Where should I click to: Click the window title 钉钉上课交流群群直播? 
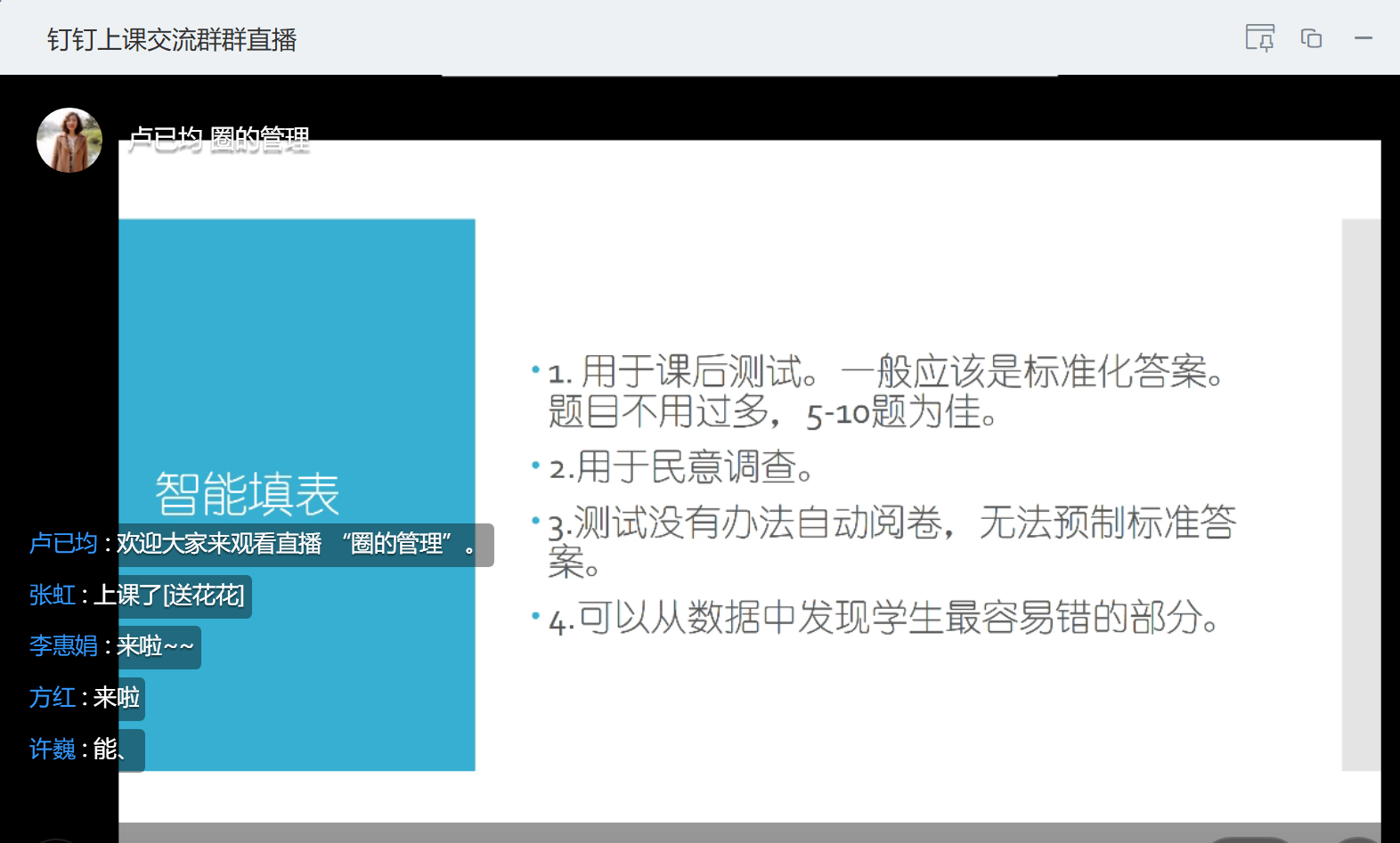tap(172, 40)
